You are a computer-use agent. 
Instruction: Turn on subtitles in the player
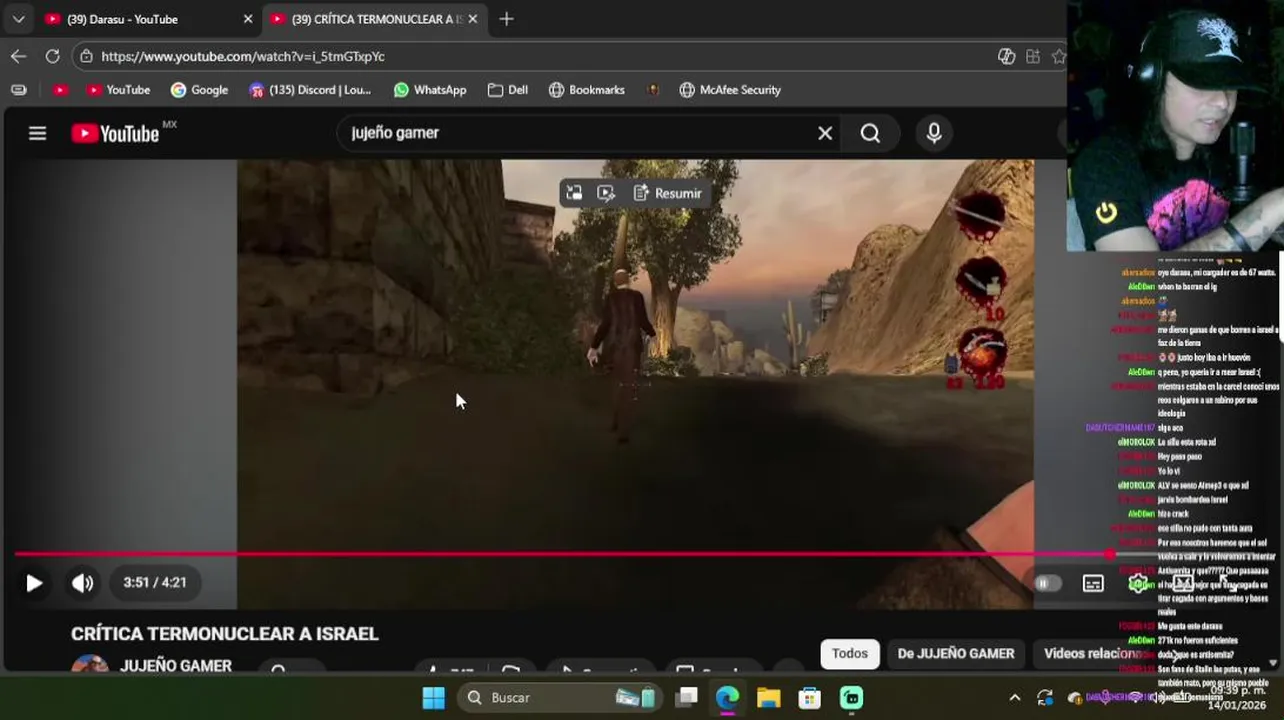[1093, 583]
